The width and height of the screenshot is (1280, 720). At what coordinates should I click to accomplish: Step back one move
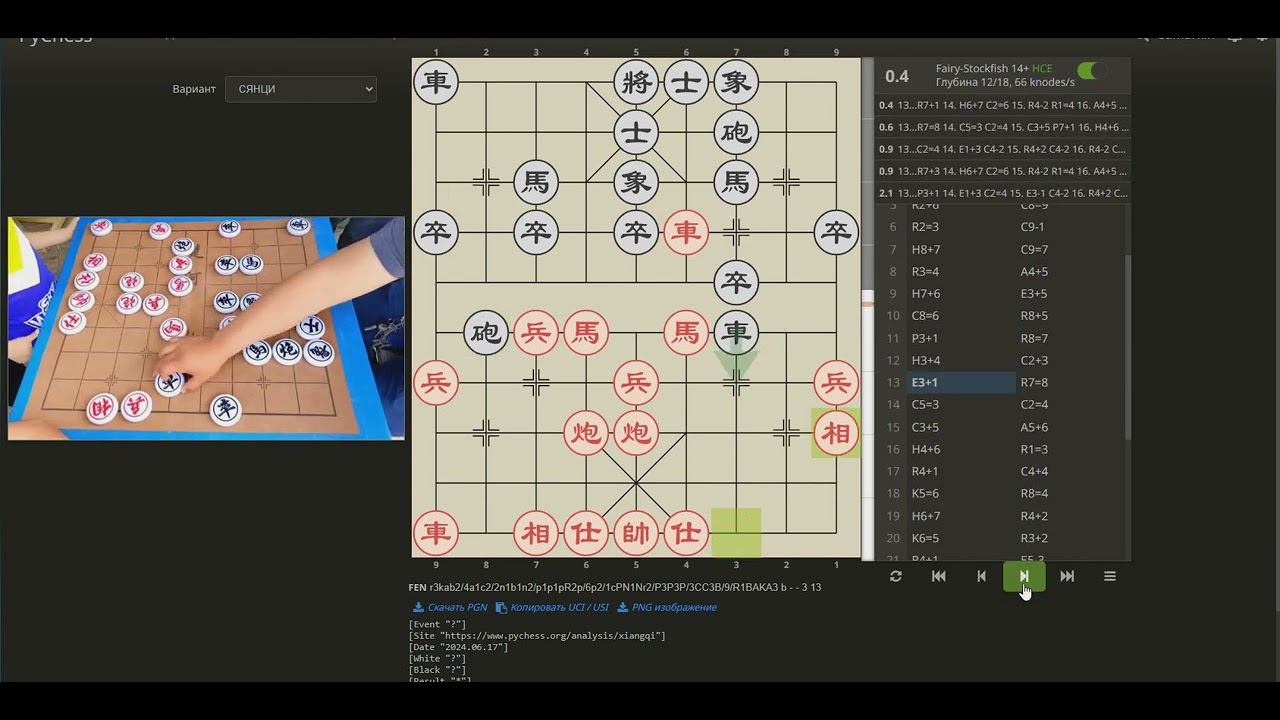981,576
